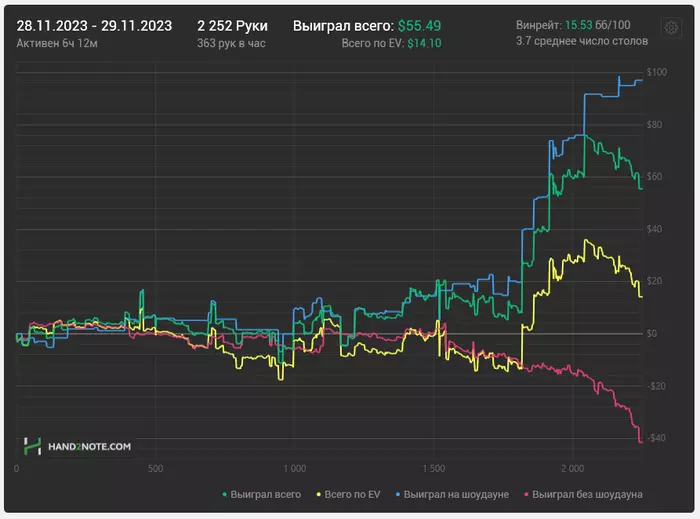This screenshot has width=700, height=519.
Task: Click the 2 000 x-axis label
Action: pyautogui.click(x=572, y=469)
